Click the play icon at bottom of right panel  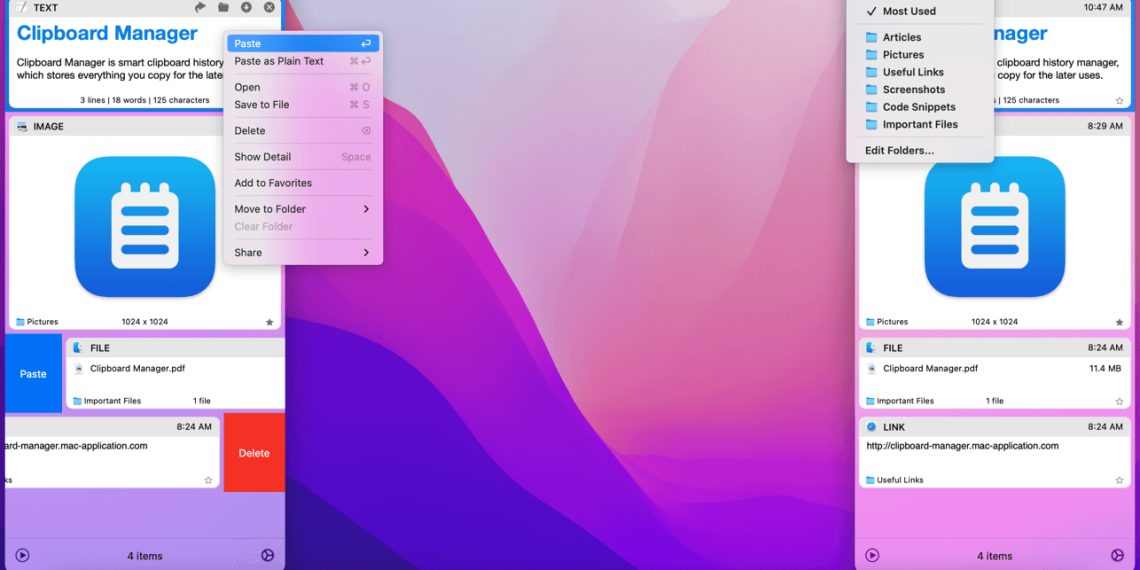coord(872,555)
